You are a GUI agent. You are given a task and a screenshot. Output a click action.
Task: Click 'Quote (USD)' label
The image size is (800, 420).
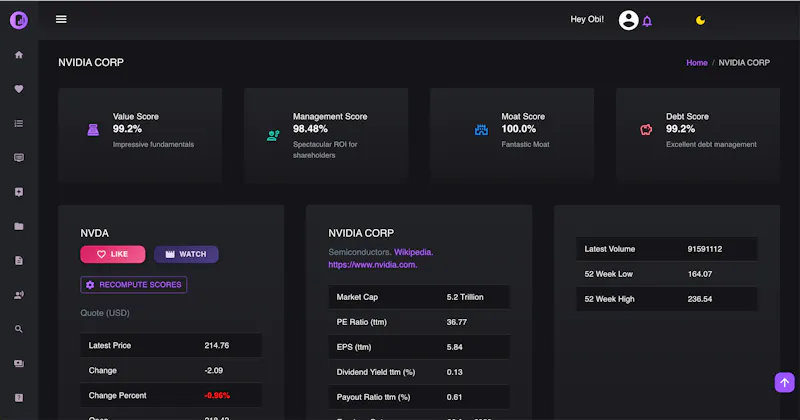point(105,313)
